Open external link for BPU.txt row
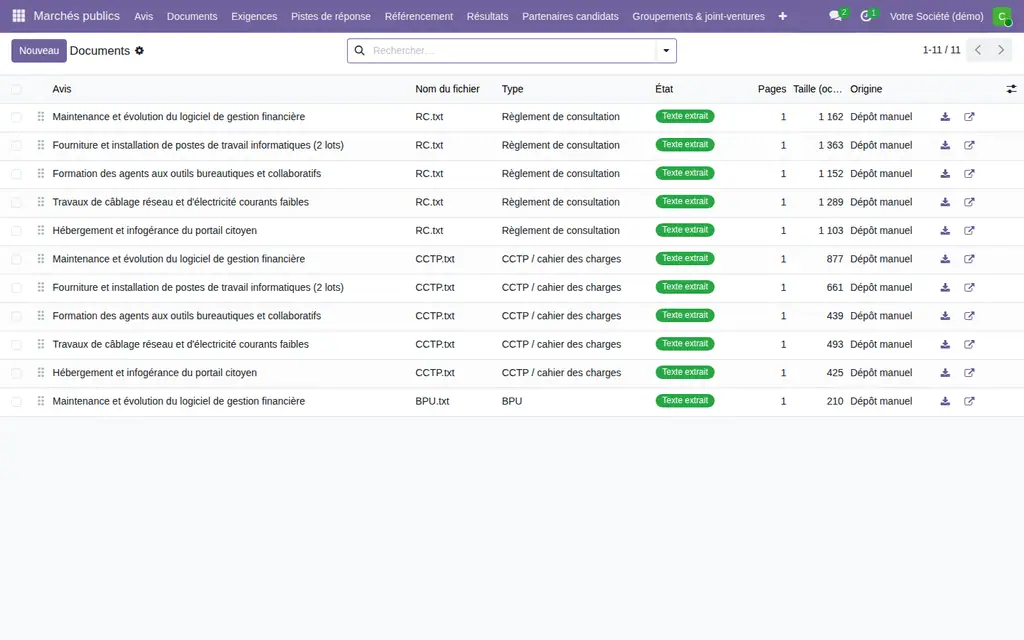The width and height of the screenshot is (1024, 640). 969,401
